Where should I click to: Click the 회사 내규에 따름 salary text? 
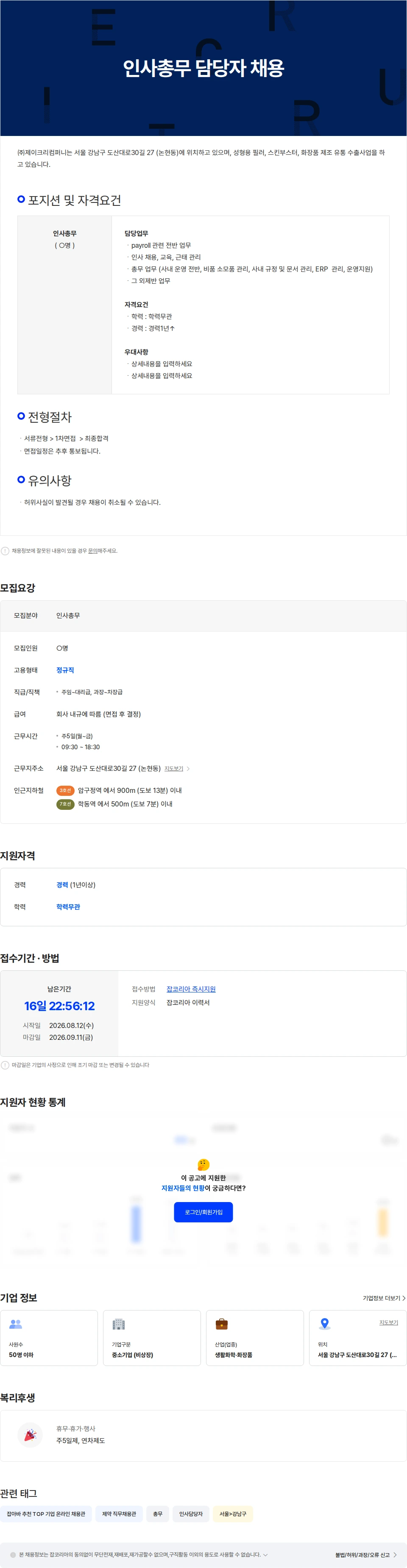[98, 713]
